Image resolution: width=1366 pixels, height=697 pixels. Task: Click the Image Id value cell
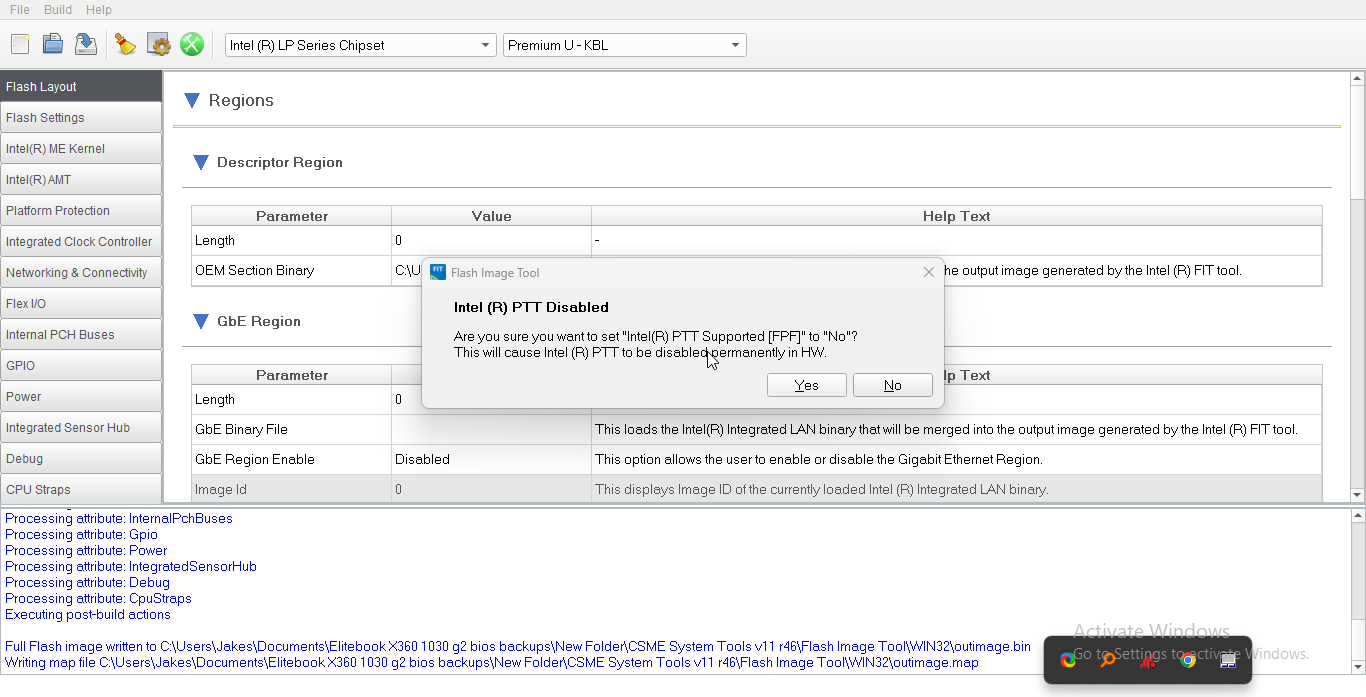491,490
